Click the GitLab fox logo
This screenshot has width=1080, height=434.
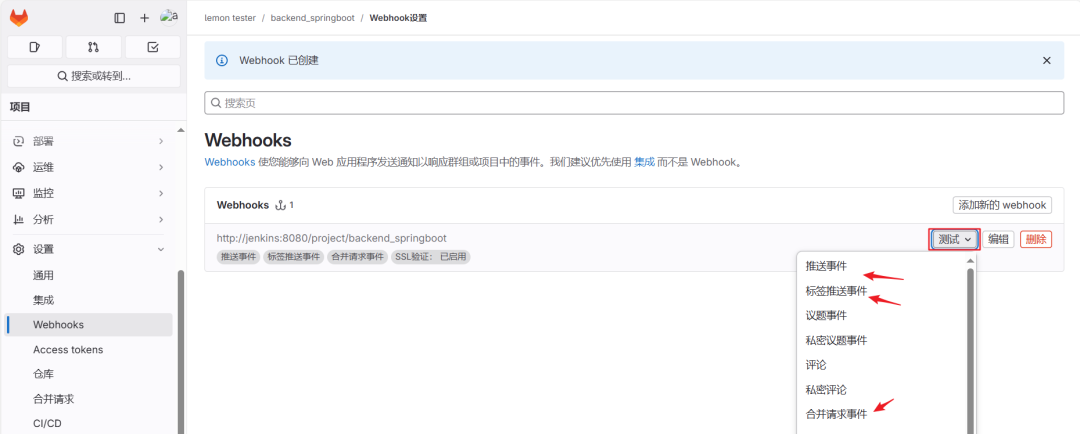pyautogui.click(x=19, y=17)
